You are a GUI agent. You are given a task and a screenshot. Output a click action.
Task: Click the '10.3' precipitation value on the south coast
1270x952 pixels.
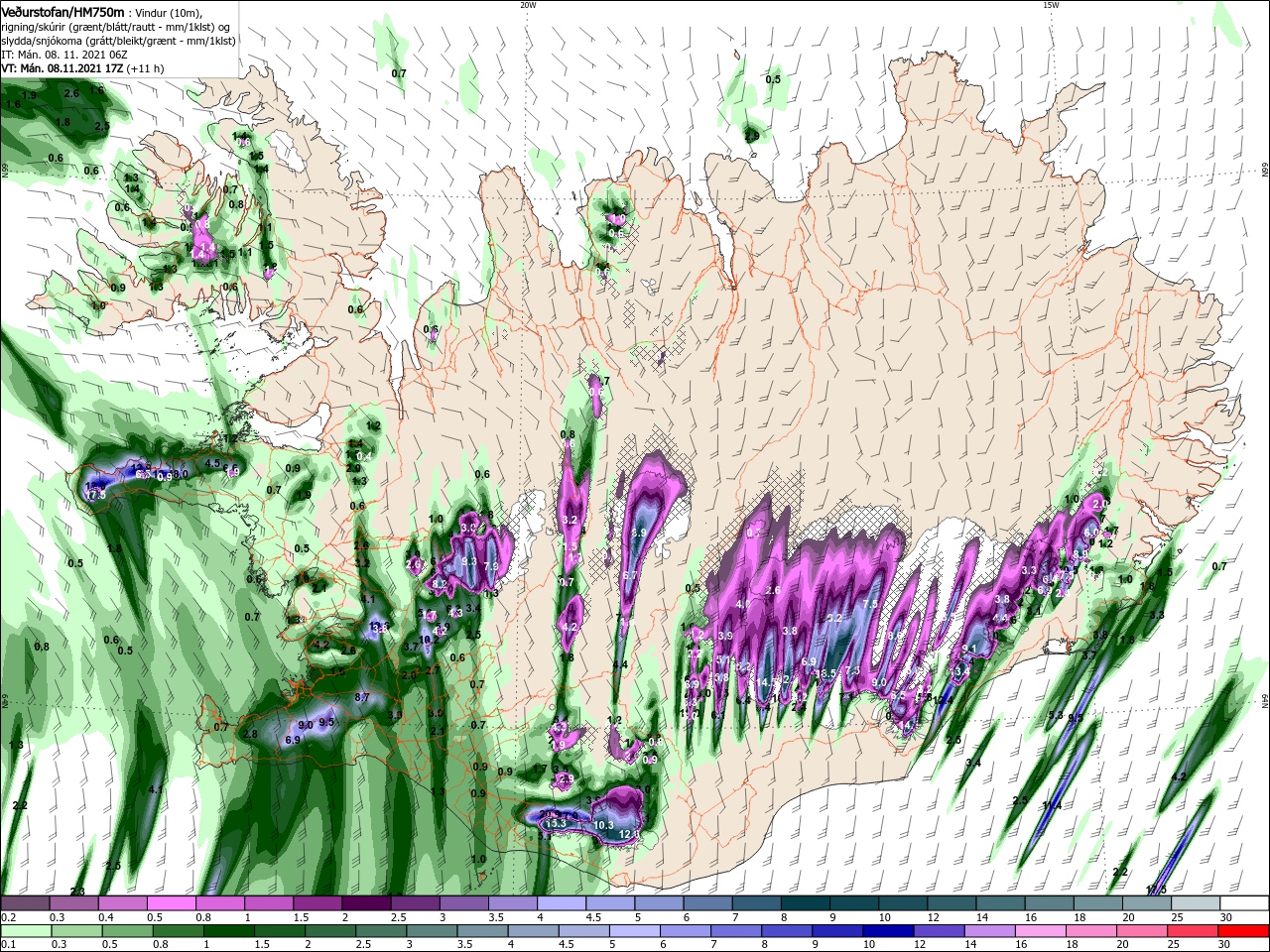coord(603,825)
